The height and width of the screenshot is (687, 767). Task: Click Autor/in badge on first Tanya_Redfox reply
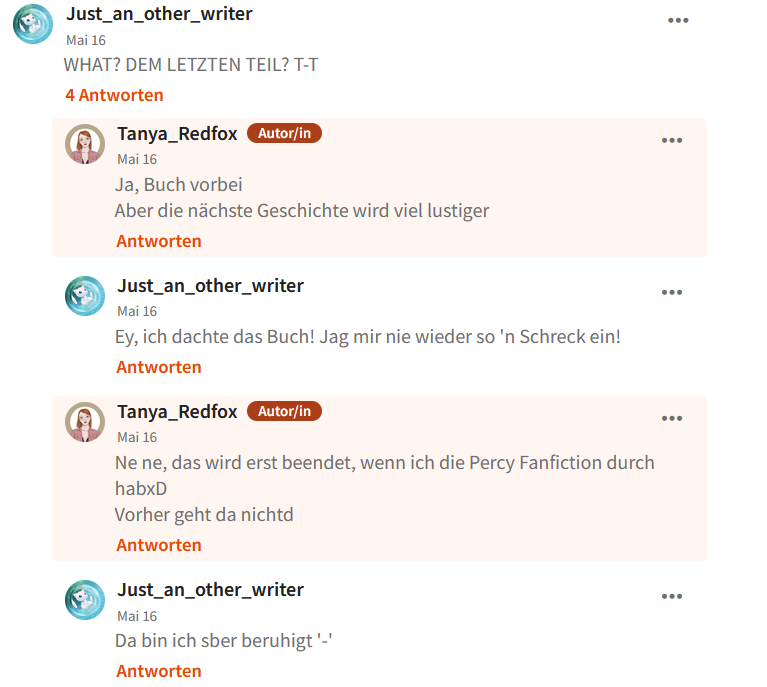tap(284, 133)
